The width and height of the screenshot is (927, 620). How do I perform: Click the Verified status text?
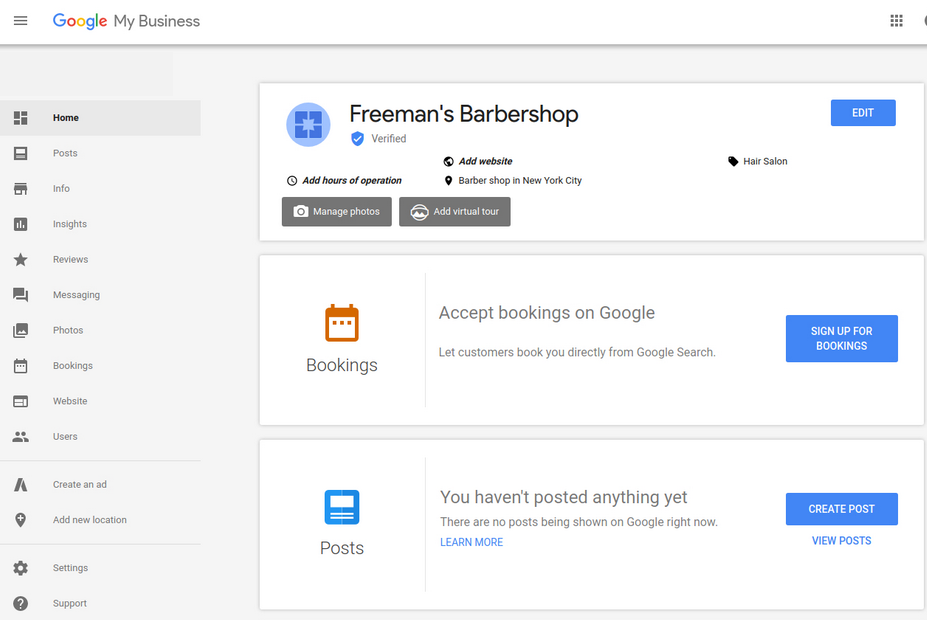(388, 139)
